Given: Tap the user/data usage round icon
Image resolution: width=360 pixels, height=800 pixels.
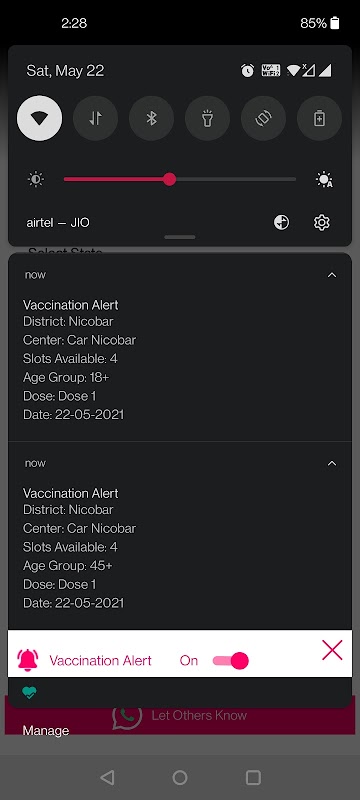Looking at the screenshot, I should [x=281, y=222].
